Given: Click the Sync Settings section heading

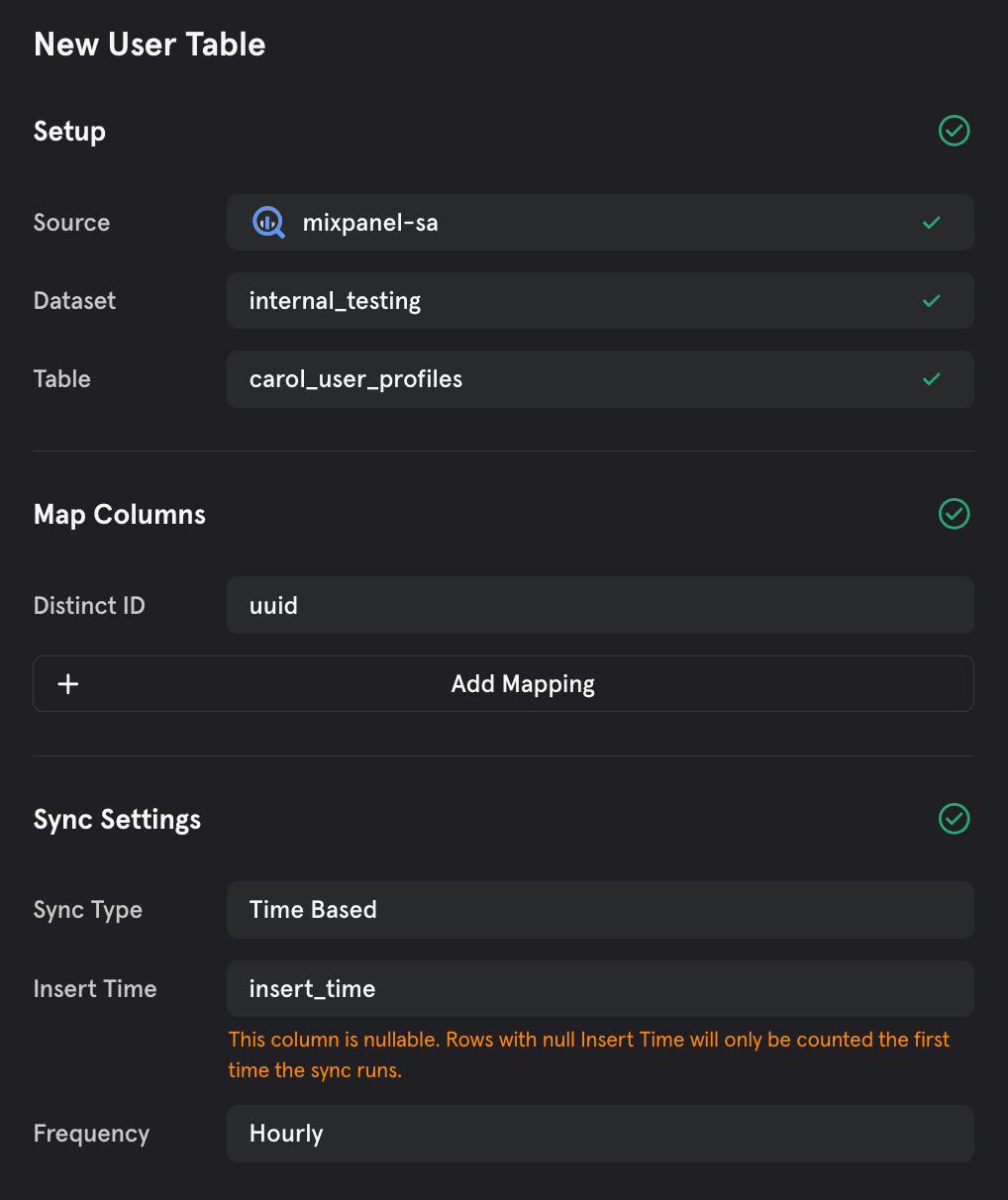Looking at the screenshot, I should (117, 820).
